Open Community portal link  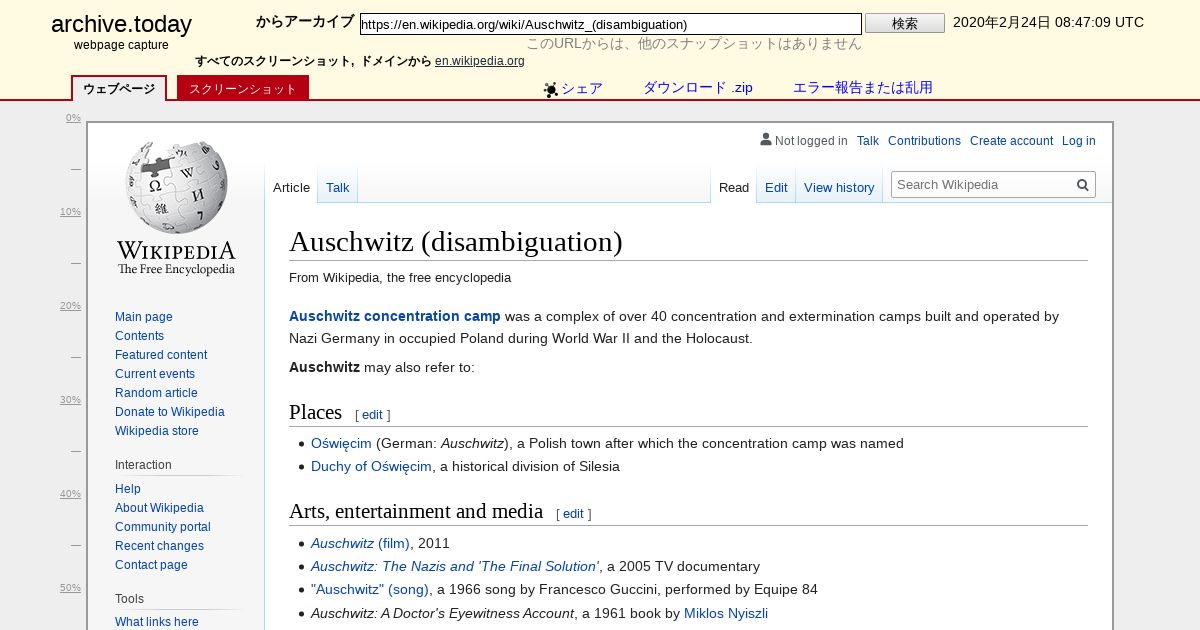163,527
